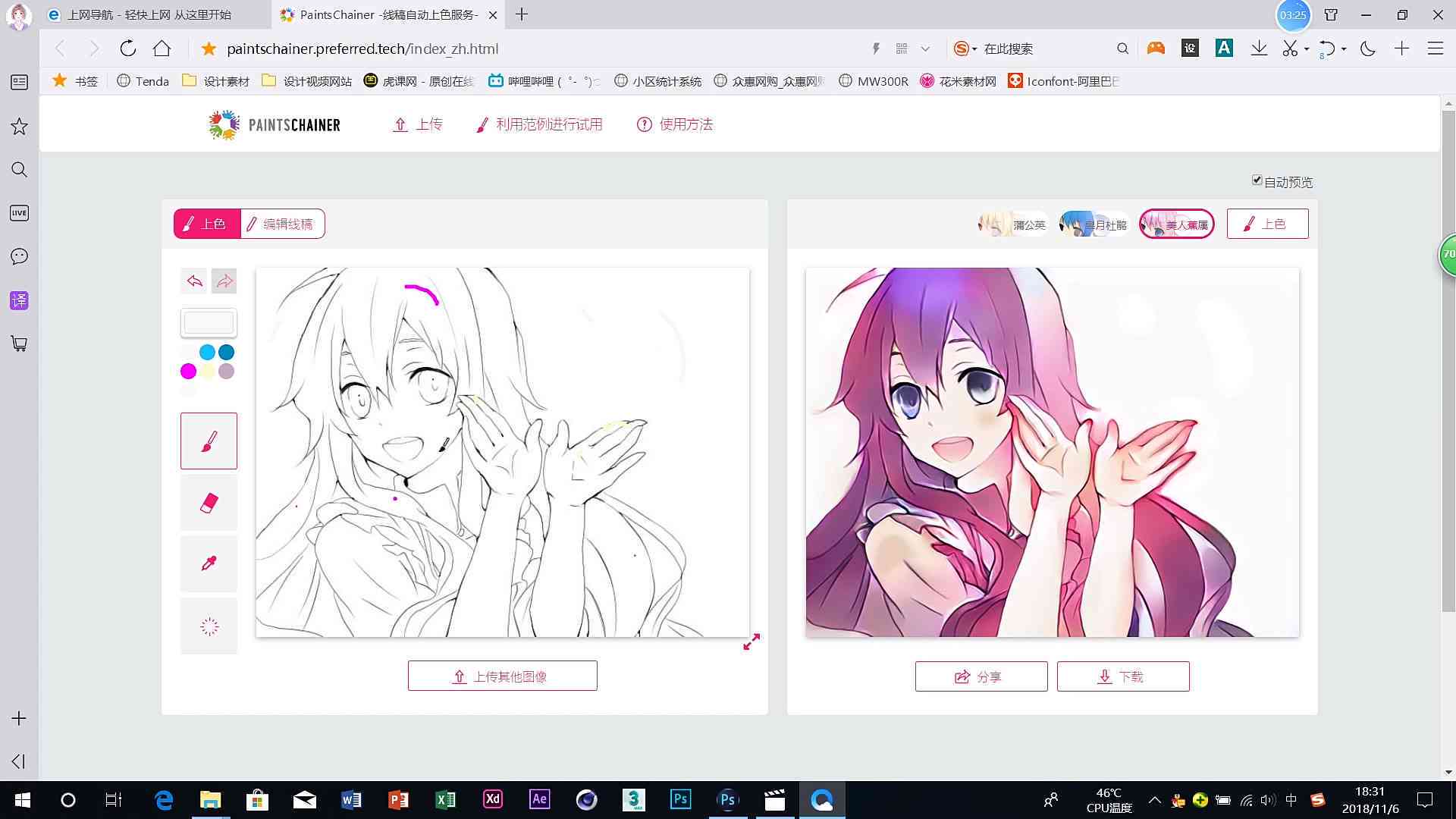Open the Windows Start menu

click(x=22, y=799)
